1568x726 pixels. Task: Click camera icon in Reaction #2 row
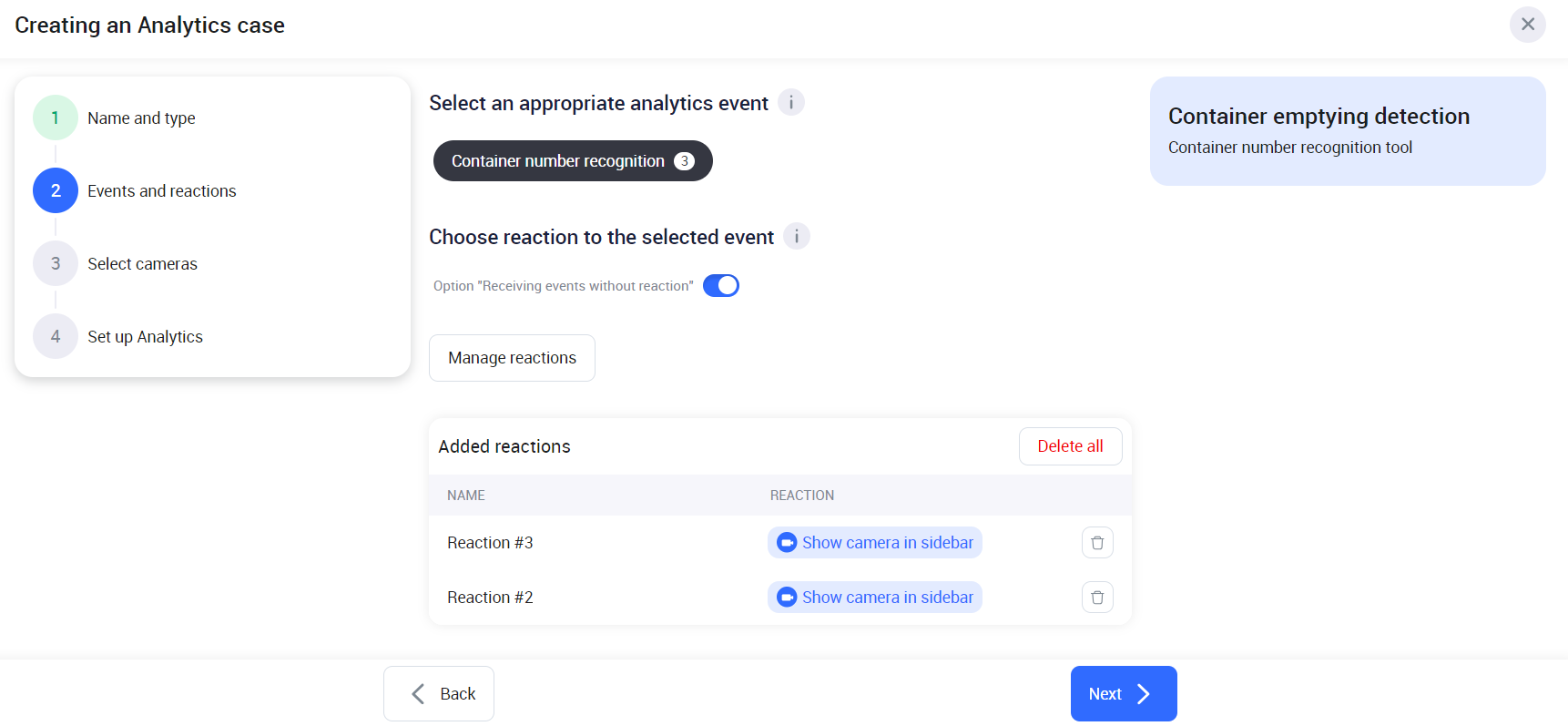[787, 598]
